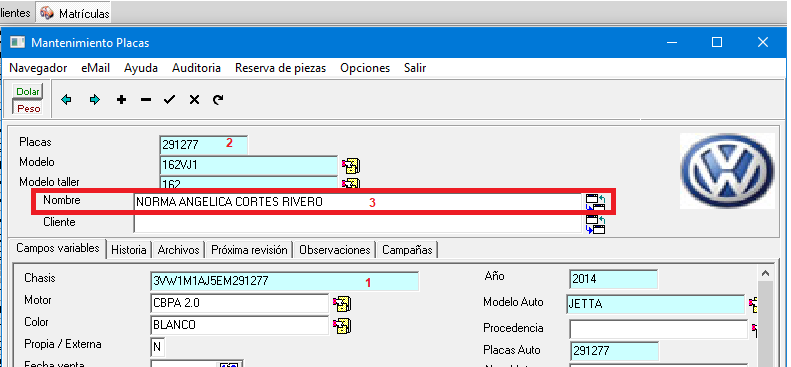
Task: Go to next record with right arrow
Action: click(x=94, y=100)
